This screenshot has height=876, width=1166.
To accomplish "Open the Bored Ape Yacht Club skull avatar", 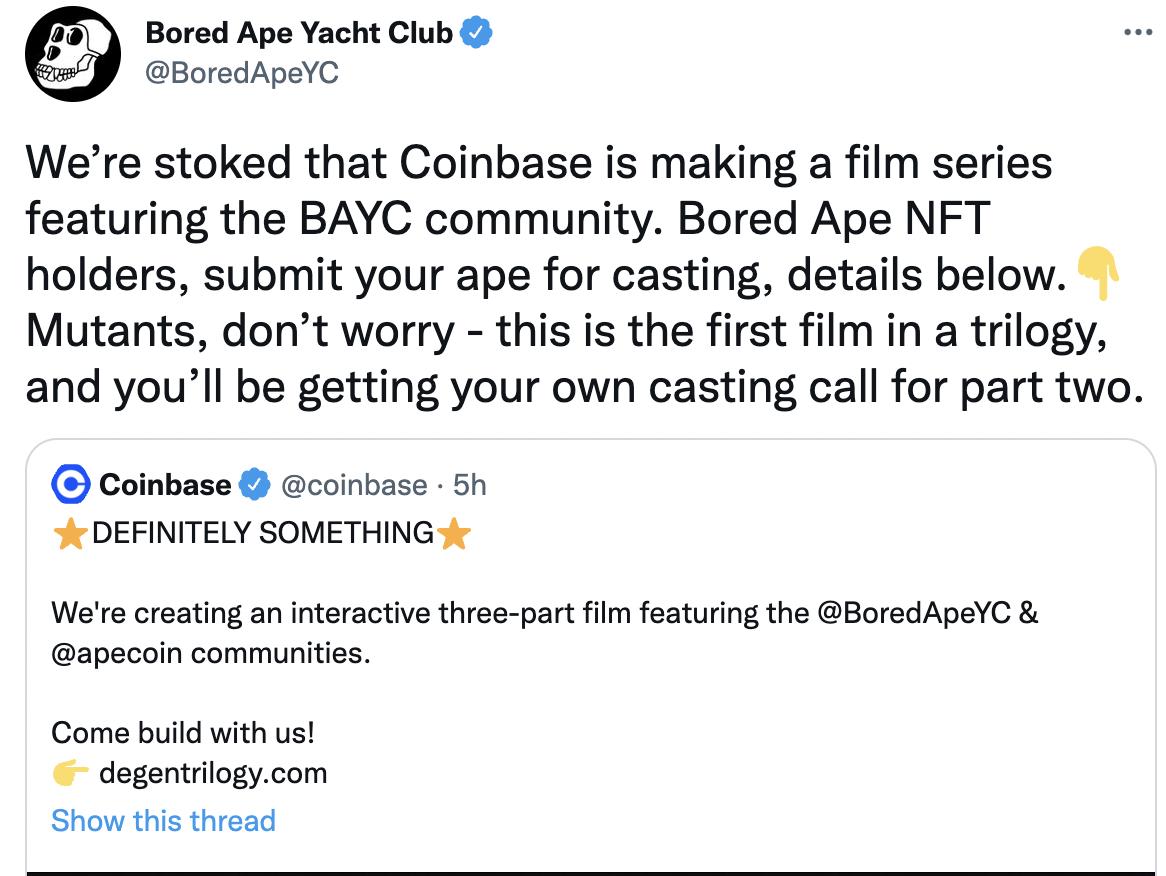I will point(72,54).
